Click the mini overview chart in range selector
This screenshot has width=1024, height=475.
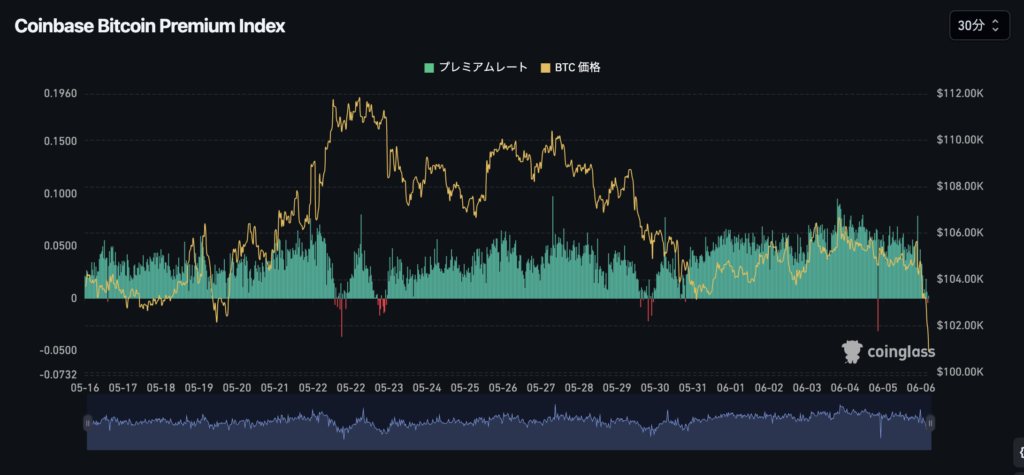point(509,423)
